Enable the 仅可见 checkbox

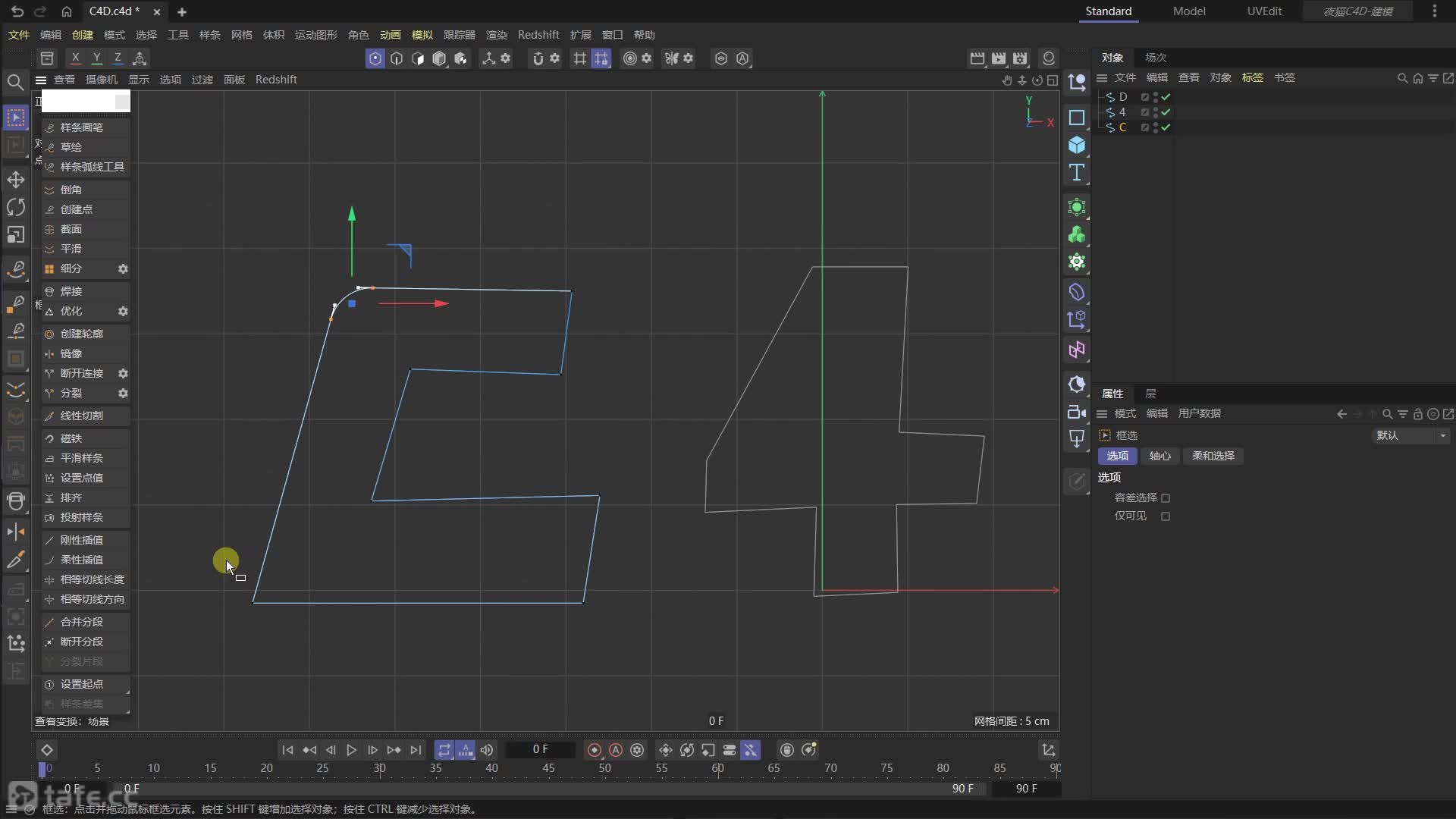pyautogui.click(x=1166, y=516)
